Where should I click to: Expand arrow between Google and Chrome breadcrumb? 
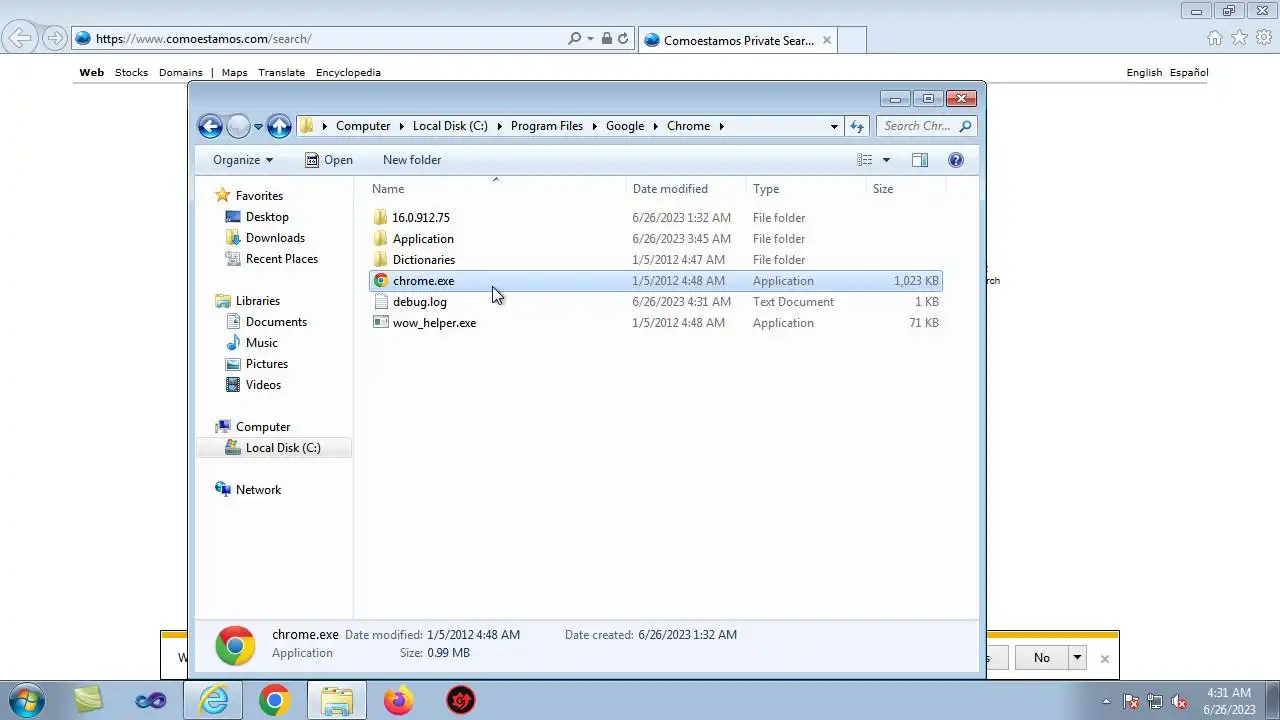(x=656, y=126)
